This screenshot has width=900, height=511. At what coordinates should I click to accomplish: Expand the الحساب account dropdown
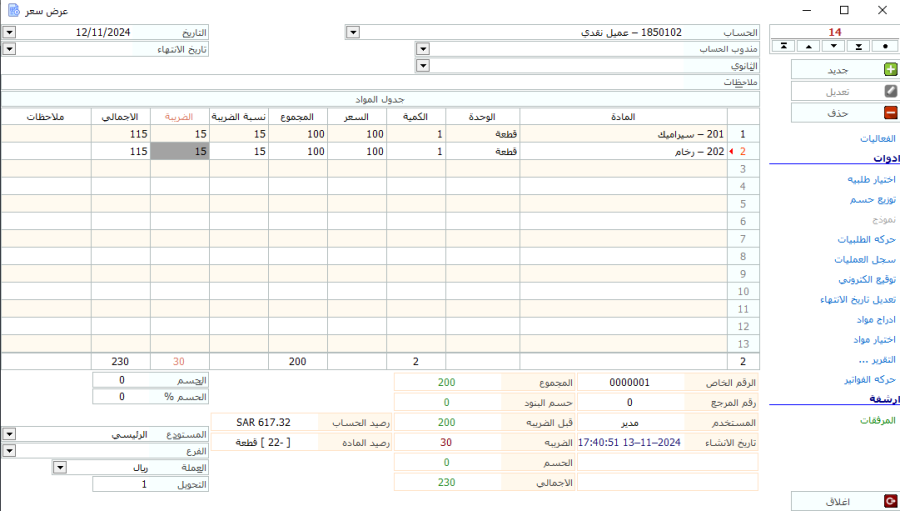point(353,32)
